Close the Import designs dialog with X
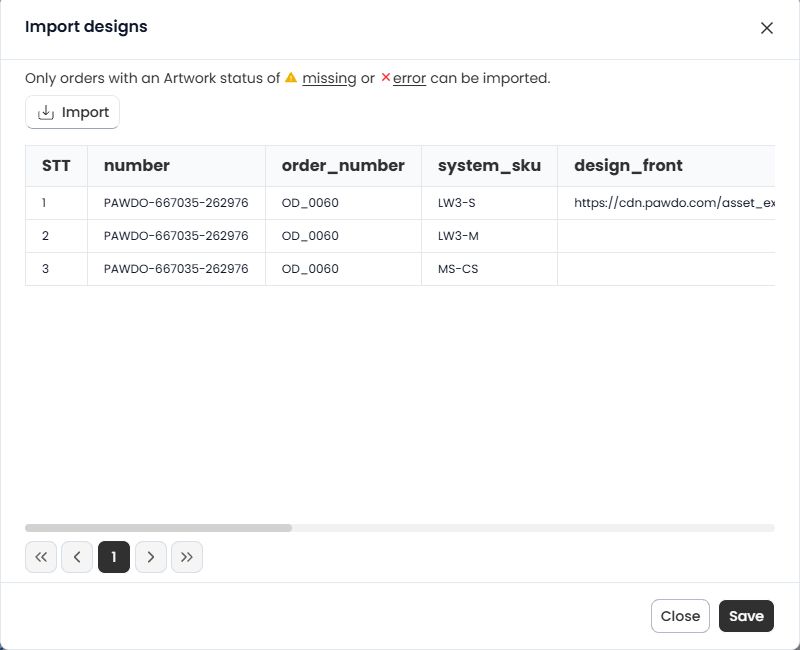The height and width of the screenshot is (650, 800). pos(767,28)
